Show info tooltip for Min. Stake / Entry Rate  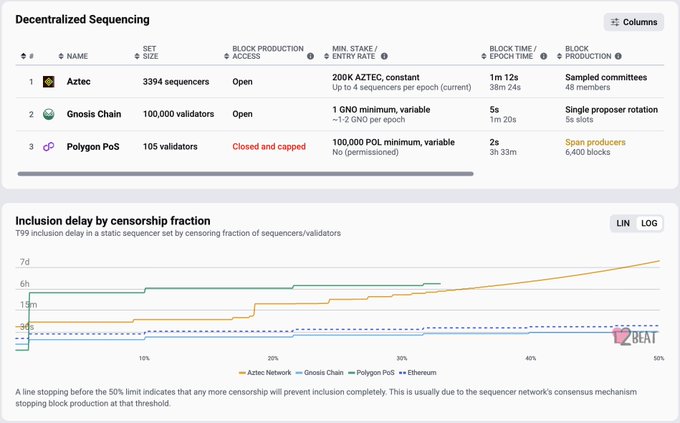point(384,56)
